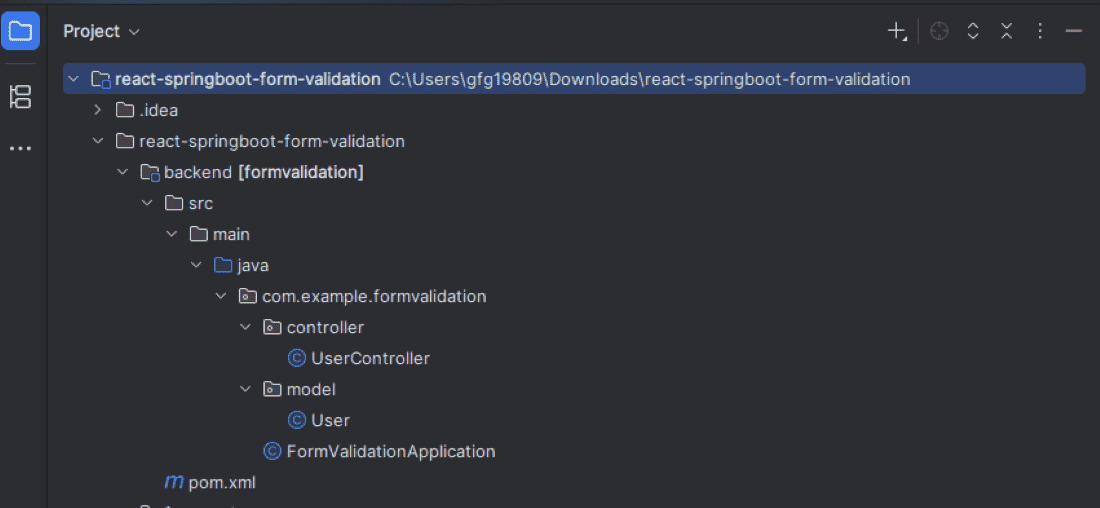Click the model package icon
This screenshot has height=508, width=1100.
point(272,389)
